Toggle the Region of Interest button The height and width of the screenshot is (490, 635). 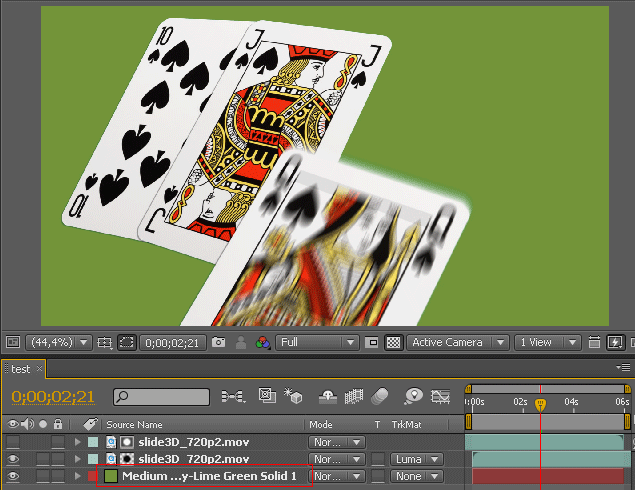pyautogui.click(x=127, y=343)
